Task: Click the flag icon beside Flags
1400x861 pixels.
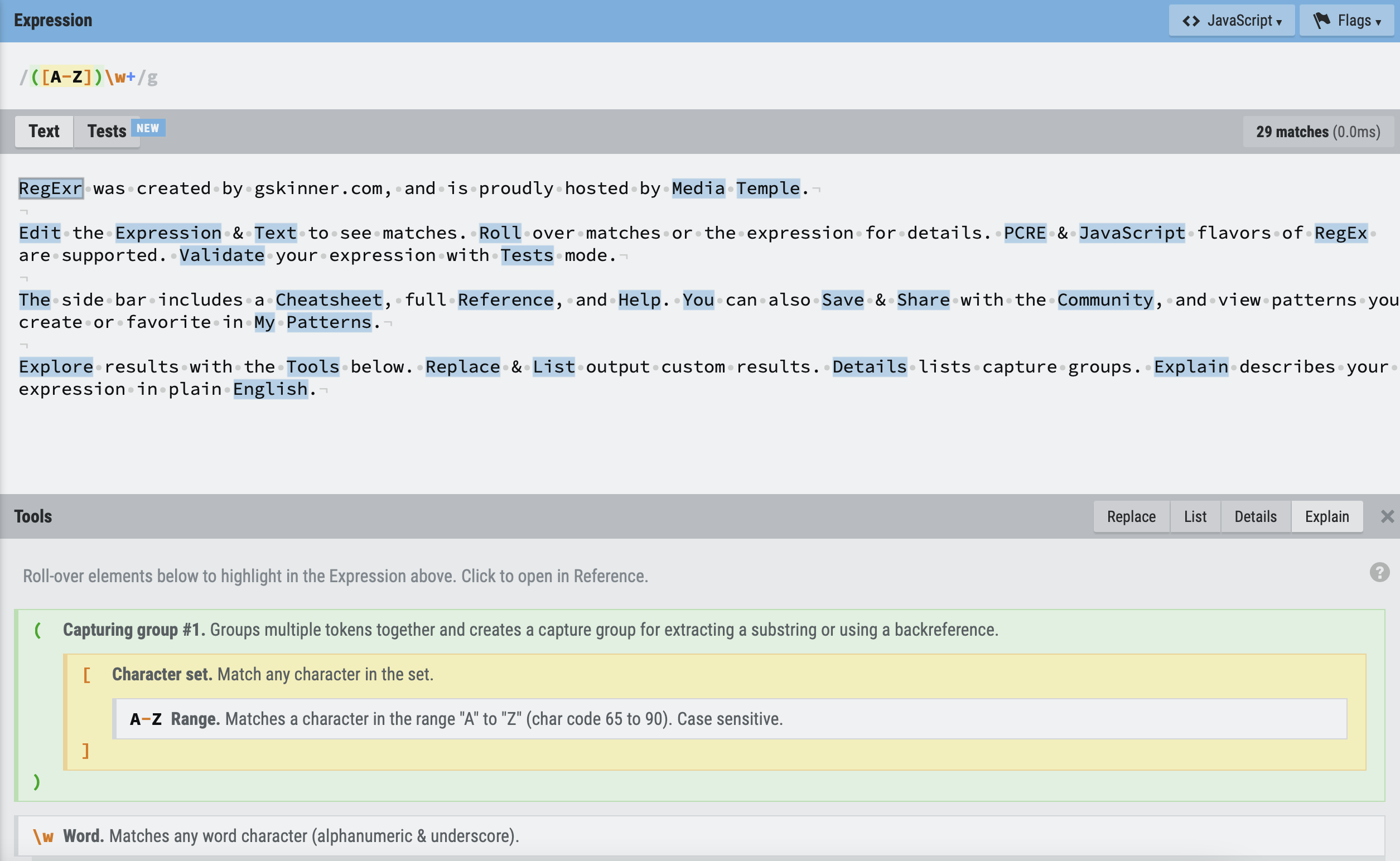Action: click(x=1321, y=21)
